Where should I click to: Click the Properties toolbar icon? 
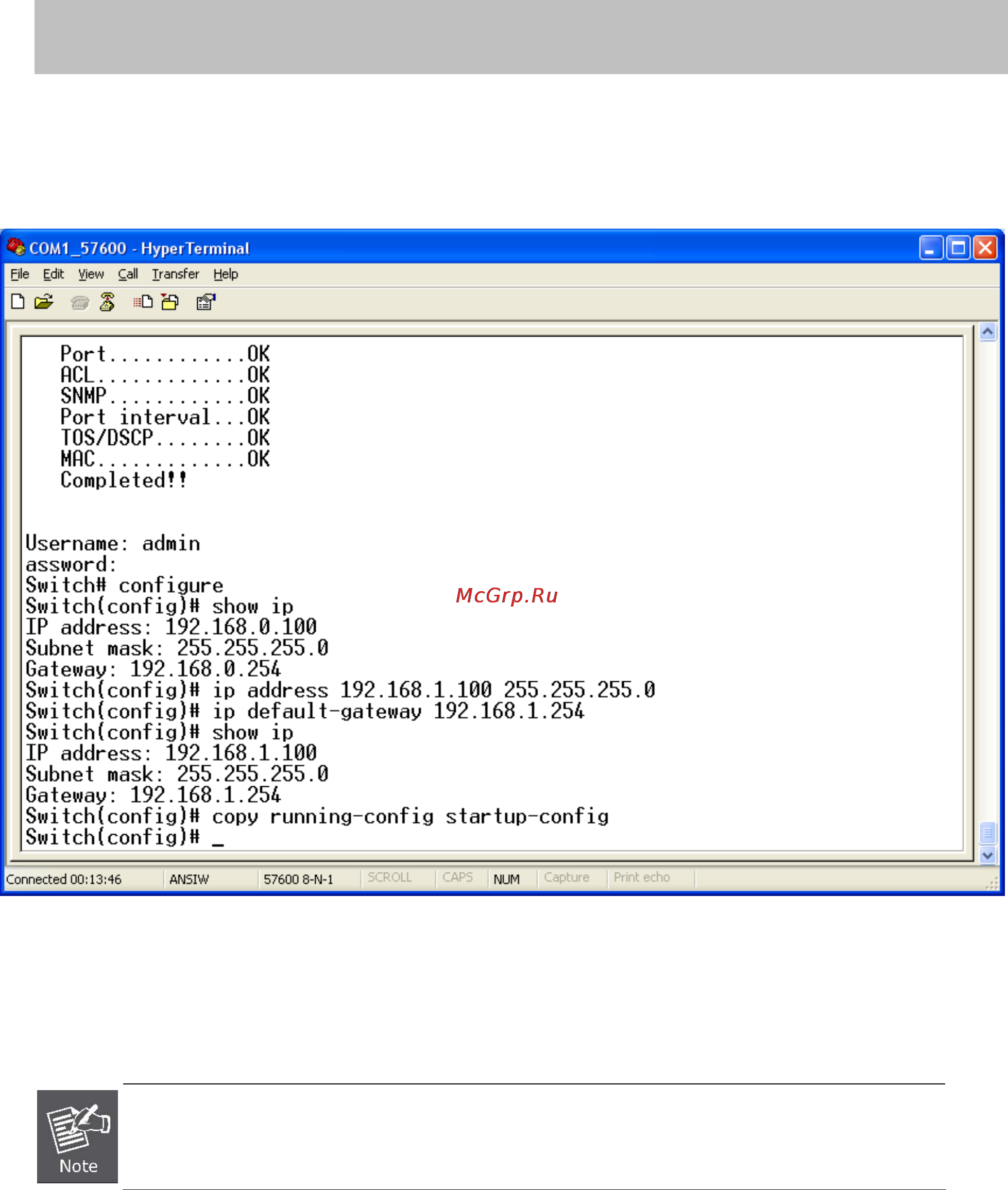point(206,301)
